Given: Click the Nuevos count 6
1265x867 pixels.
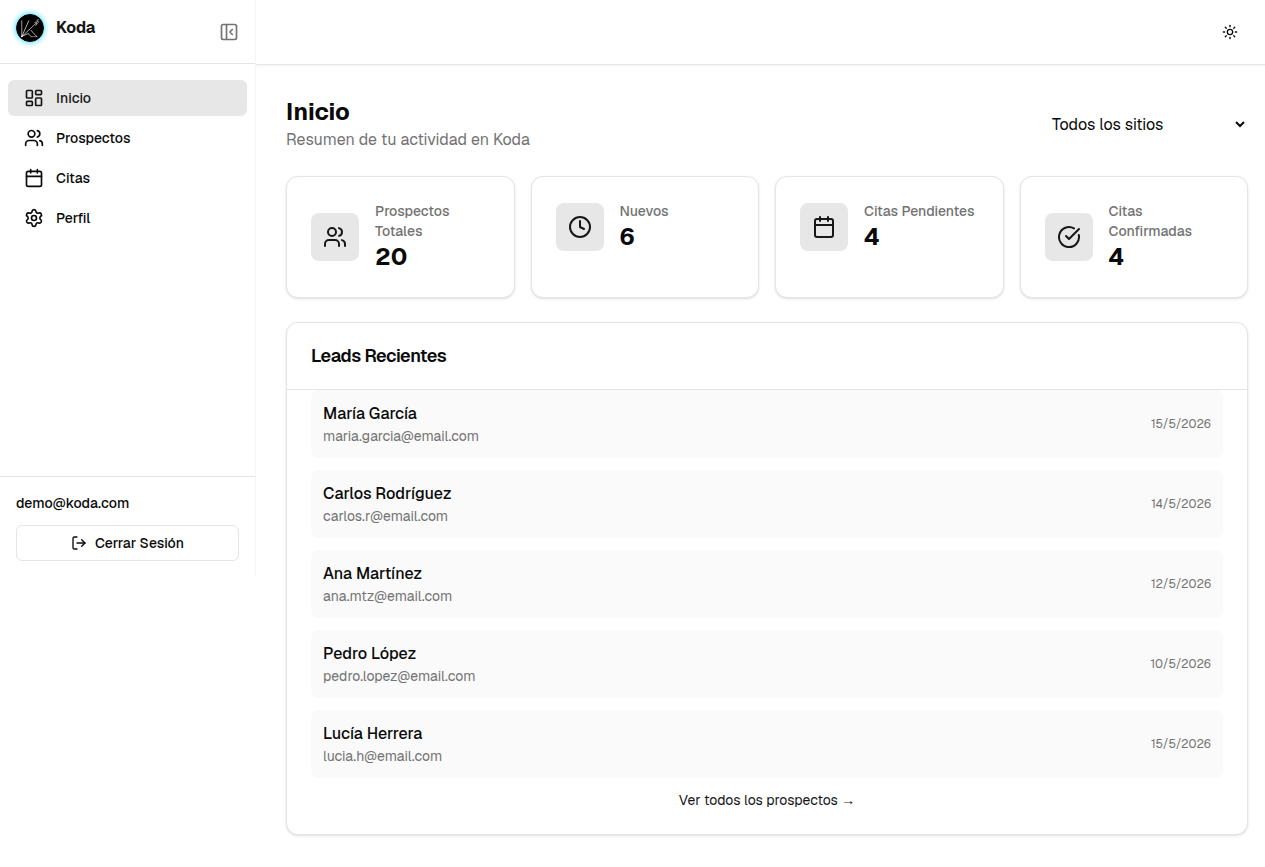Looking at the screenshot, I should click(x=627, y=237).
